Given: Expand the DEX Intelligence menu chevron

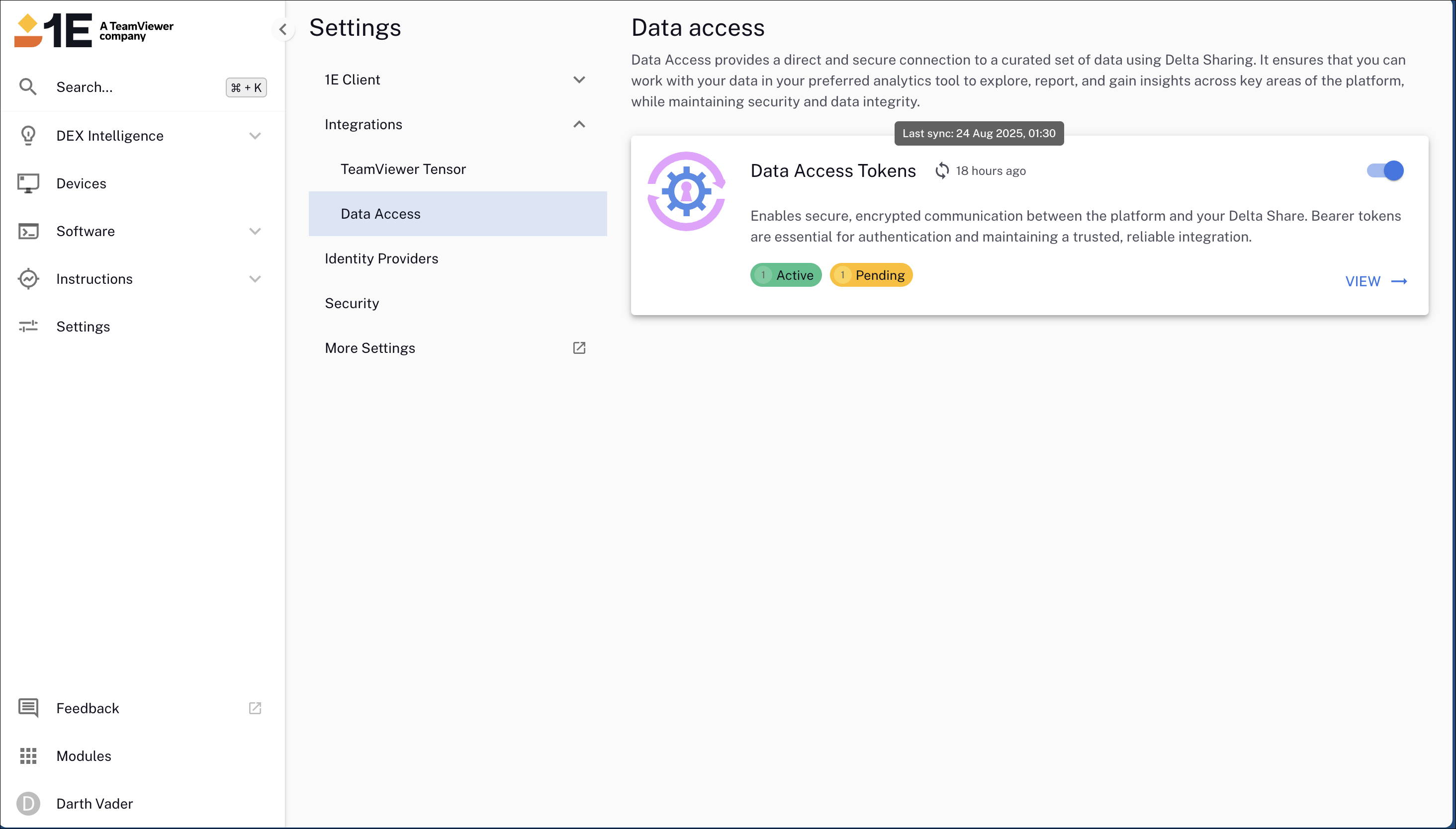Looking at the screenshot, I should tap(255, 136).
